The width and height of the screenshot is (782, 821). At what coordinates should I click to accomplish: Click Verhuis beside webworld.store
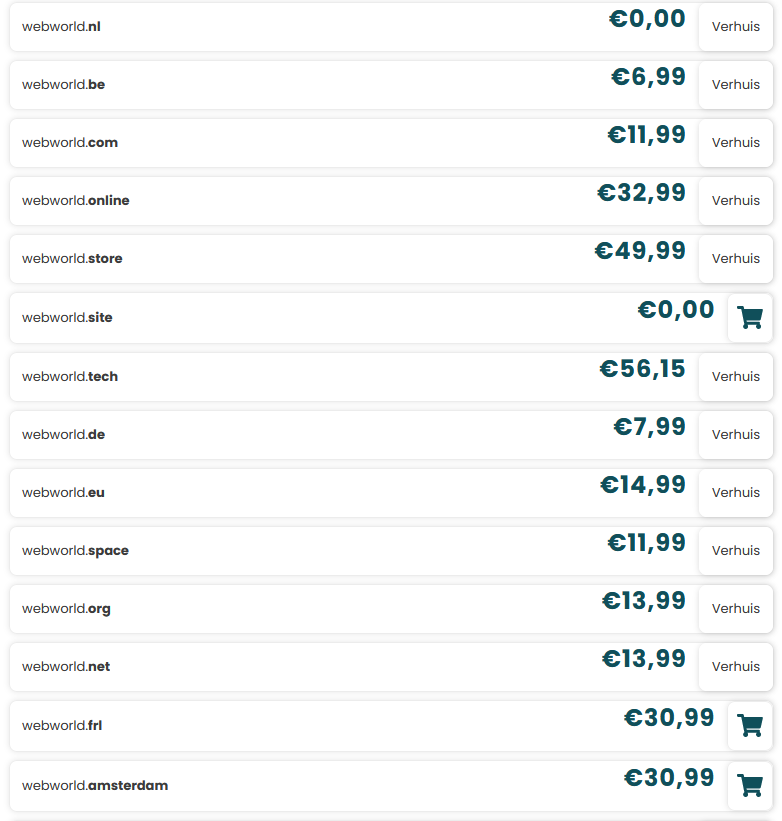(x=735, y=259)
